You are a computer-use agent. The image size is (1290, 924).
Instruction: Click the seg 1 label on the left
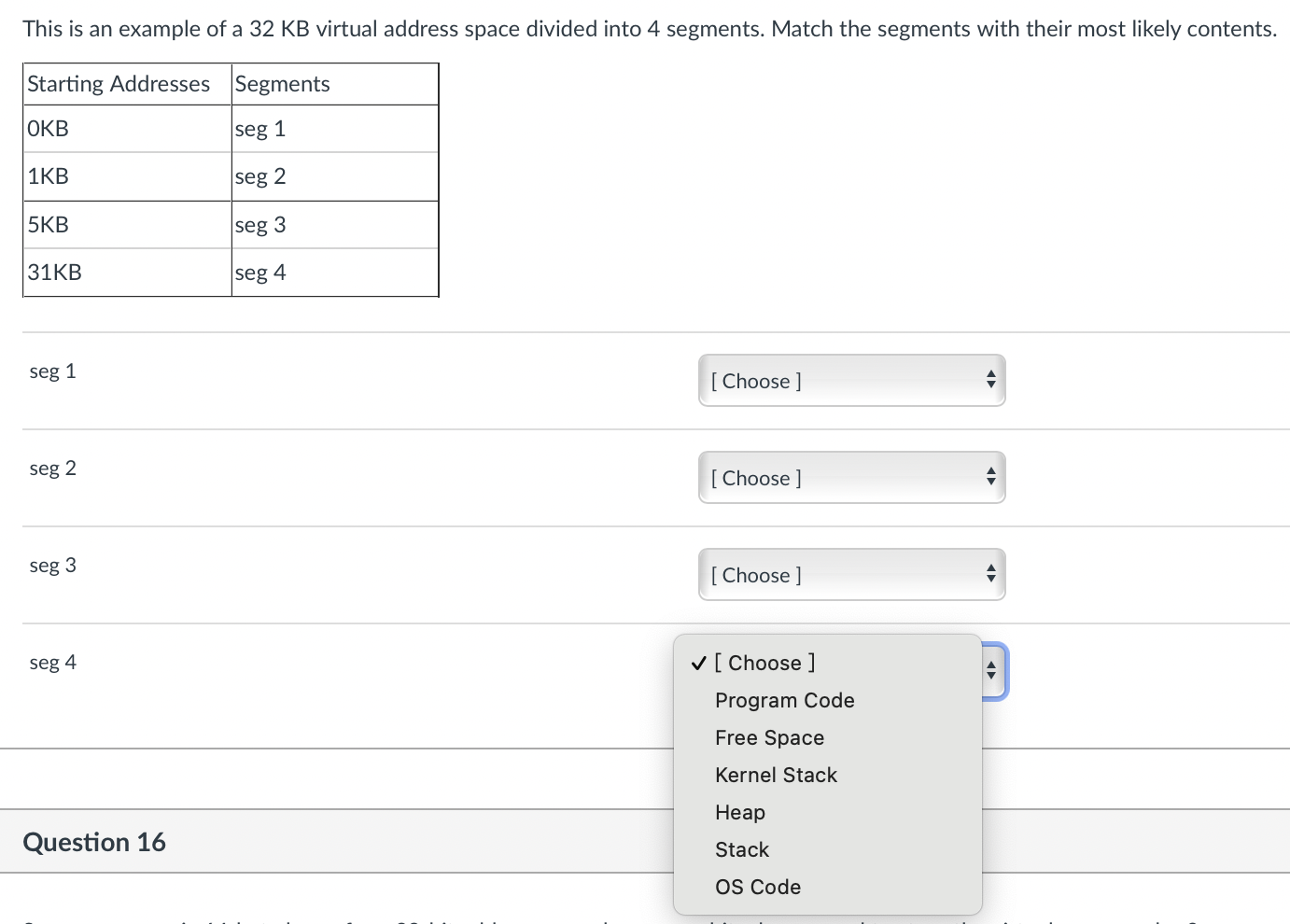point(52,371)
